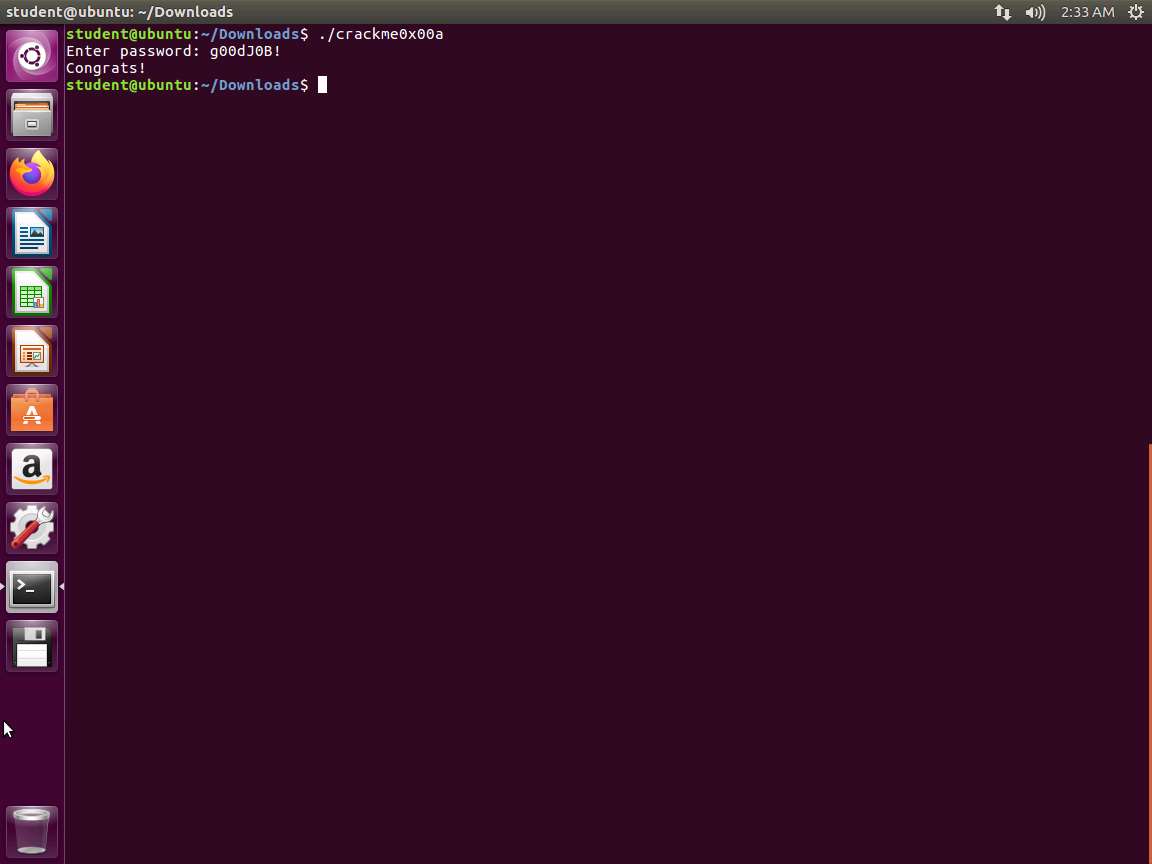Open the Ubuntu Dash search launcher
Viewport: 1152px width, 864px height.
coord(32,56)
